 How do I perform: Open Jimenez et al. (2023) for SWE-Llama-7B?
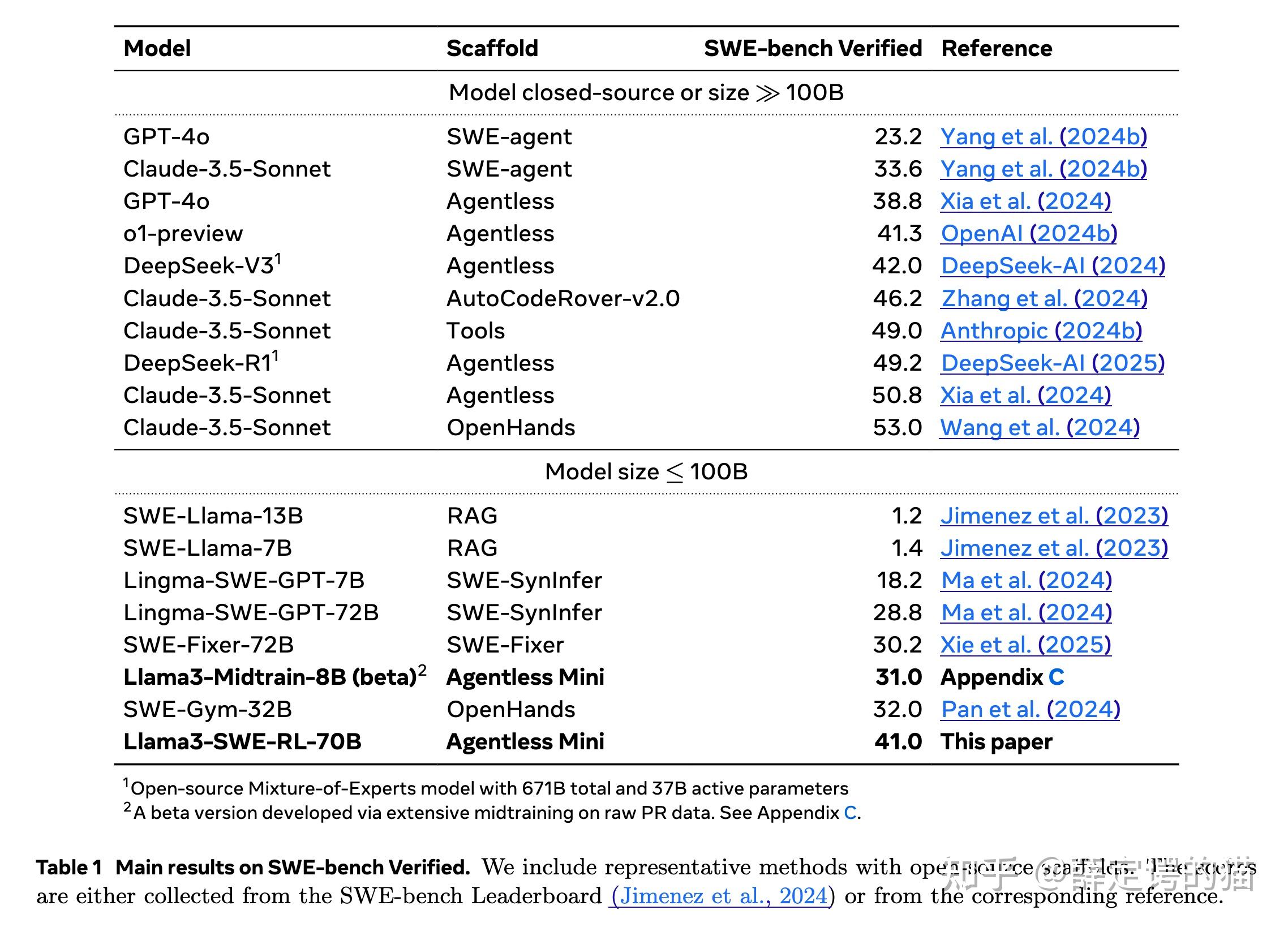pos(1054,549)
